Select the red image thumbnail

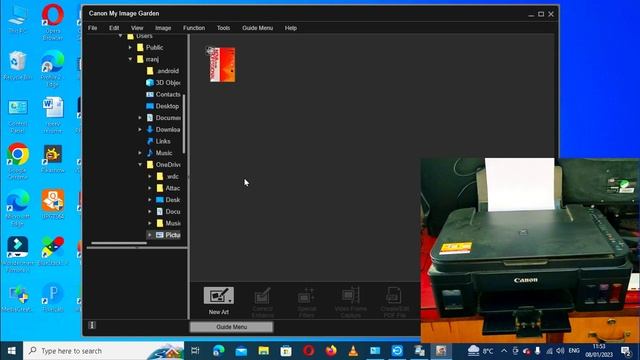(222, 64)
